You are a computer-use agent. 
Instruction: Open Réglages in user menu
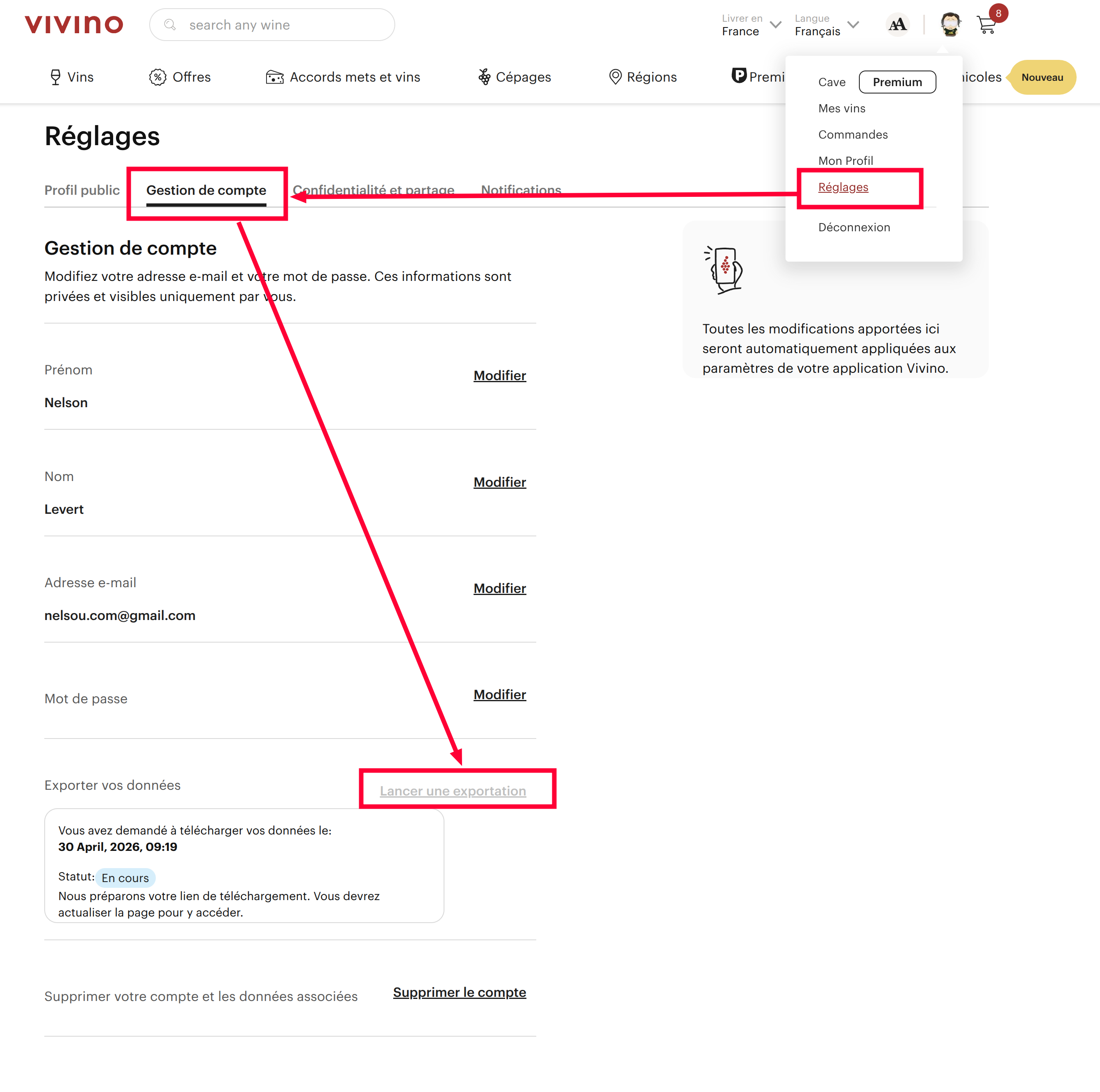843,187
